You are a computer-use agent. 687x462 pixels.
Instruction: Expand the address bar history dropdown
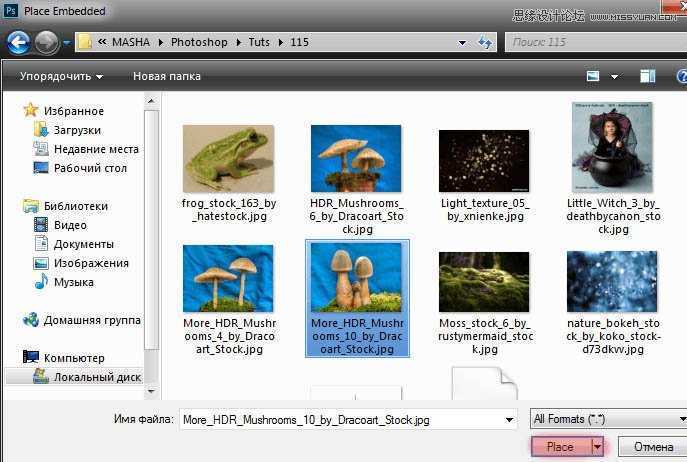pos(462,43)
